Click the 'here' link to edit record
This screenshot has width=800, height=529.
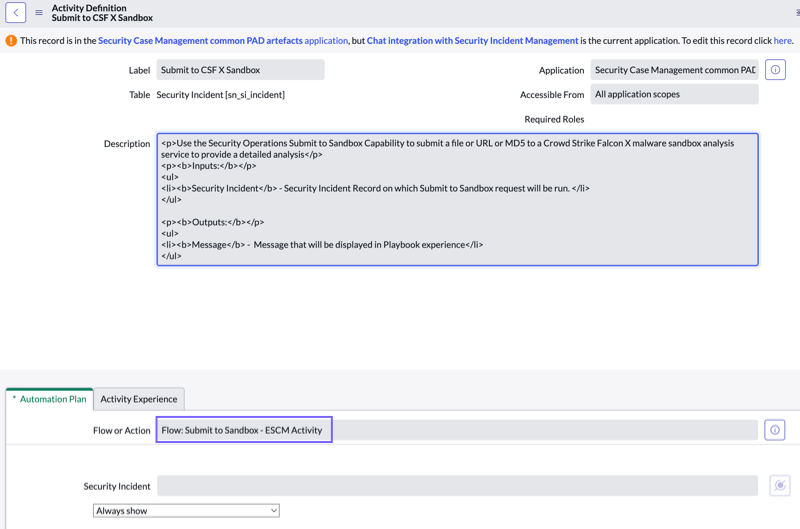[782, 41]
